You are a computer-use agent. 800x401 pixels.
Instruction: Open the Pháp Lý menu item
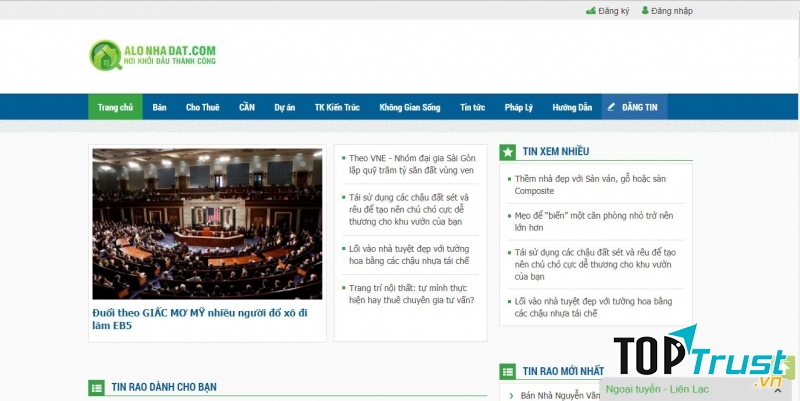518,107
